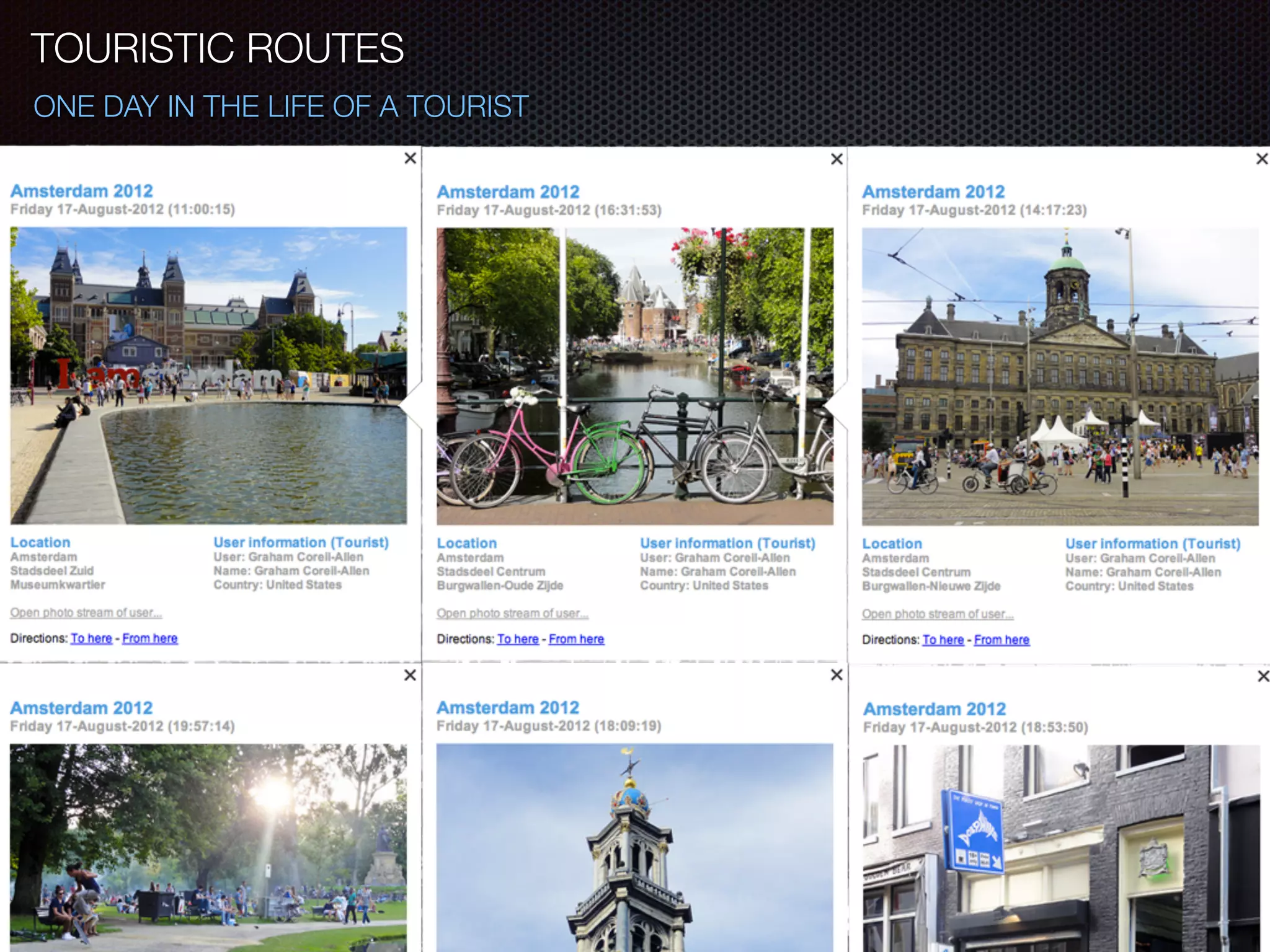
Task: Click 'User information (Tourist)' heading in Burgwallen-Nieuwe Zijde card
Action: click(1153, 544)
